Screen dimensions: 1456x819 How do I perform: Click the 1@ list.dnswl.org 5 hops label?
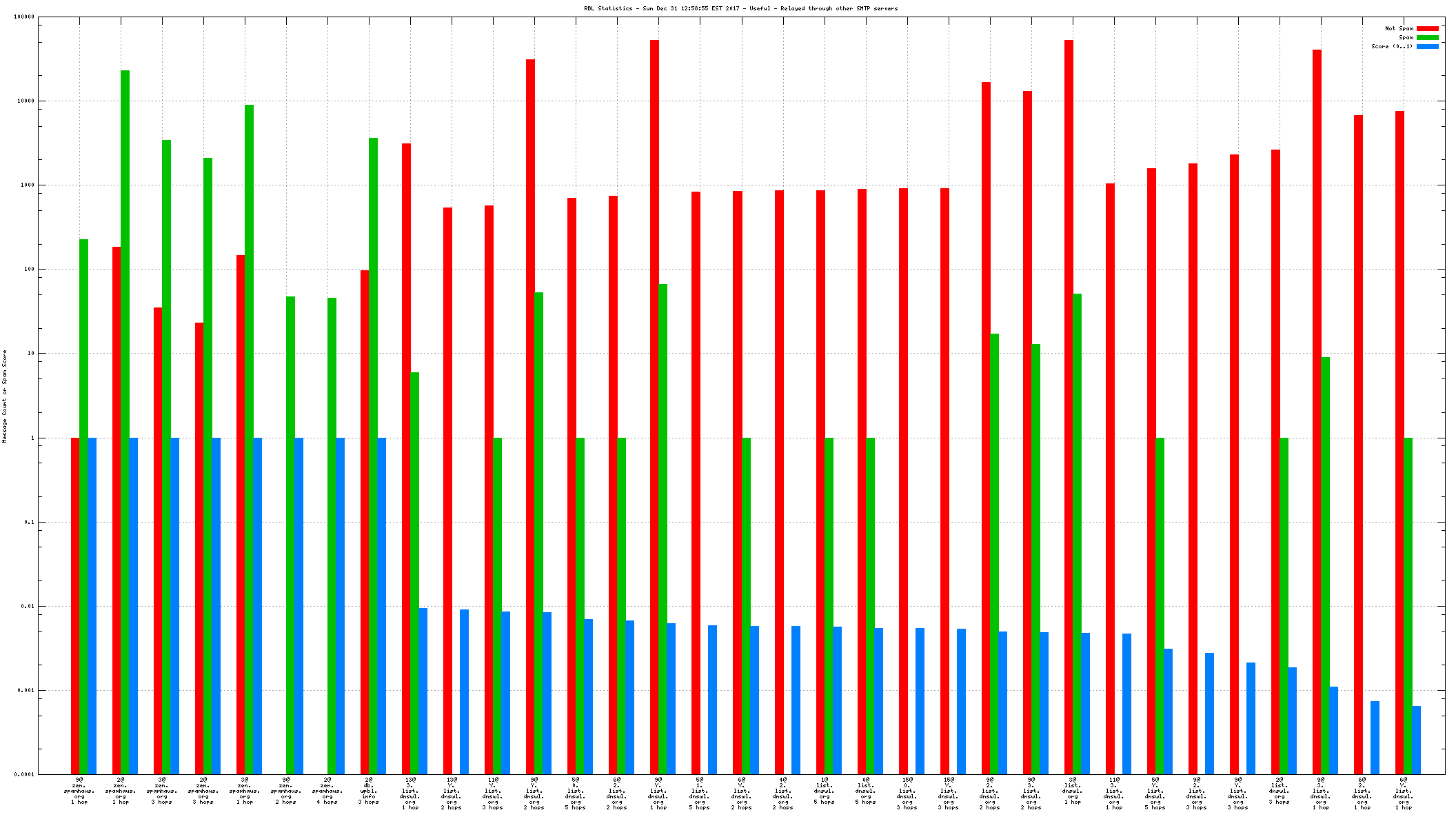824,791
